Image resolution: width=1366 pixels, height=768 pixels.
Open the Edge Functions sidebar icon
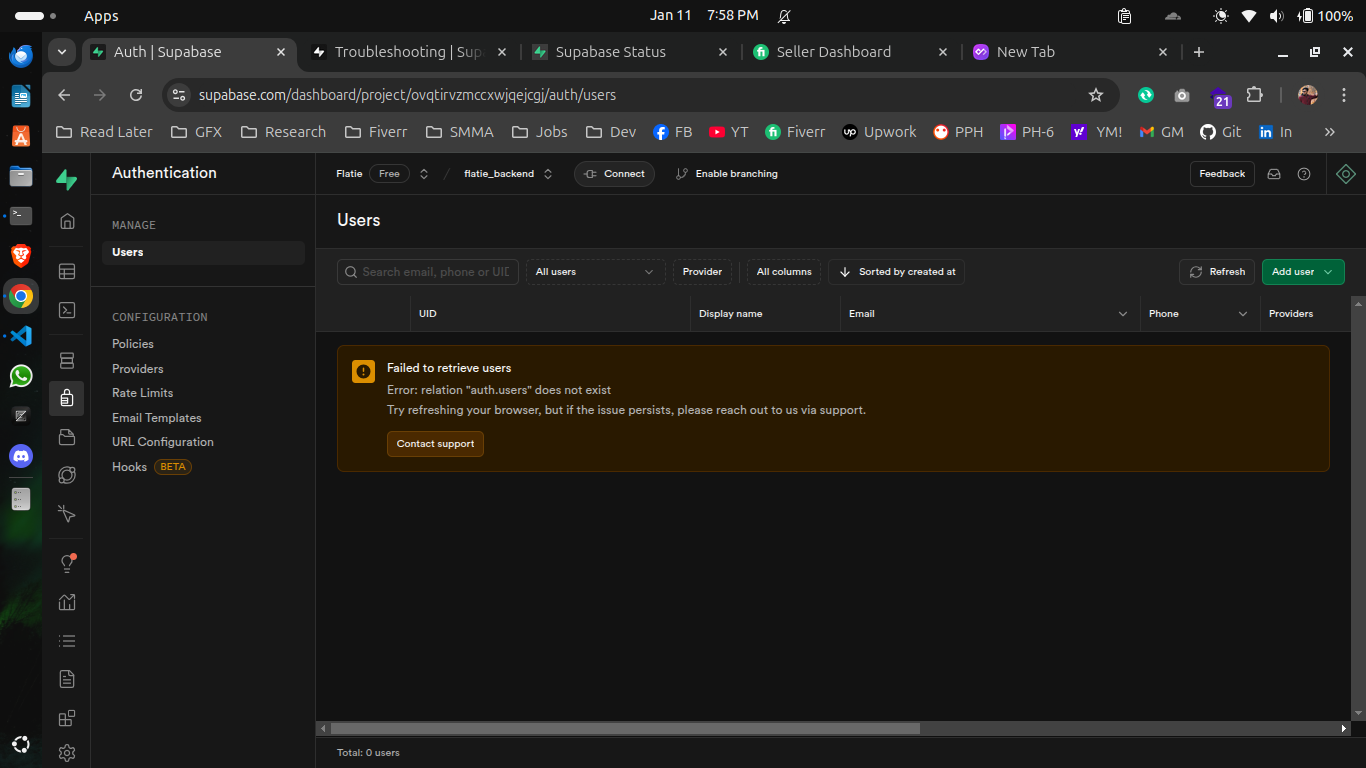(66, 475)
